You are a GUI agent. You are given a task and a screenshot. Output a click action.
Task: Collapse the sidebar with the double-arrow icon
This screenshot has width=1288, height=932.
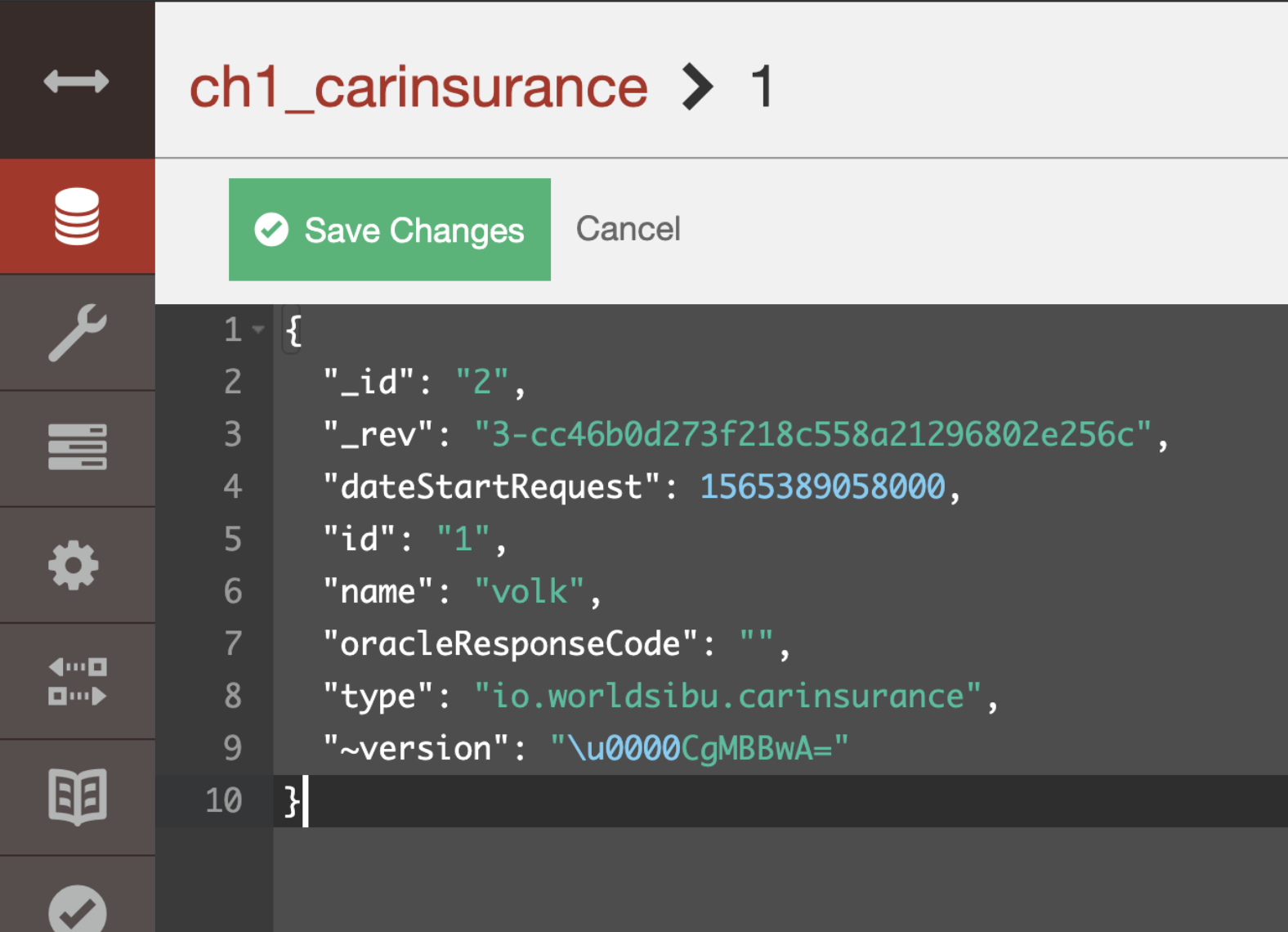point(76,81)
